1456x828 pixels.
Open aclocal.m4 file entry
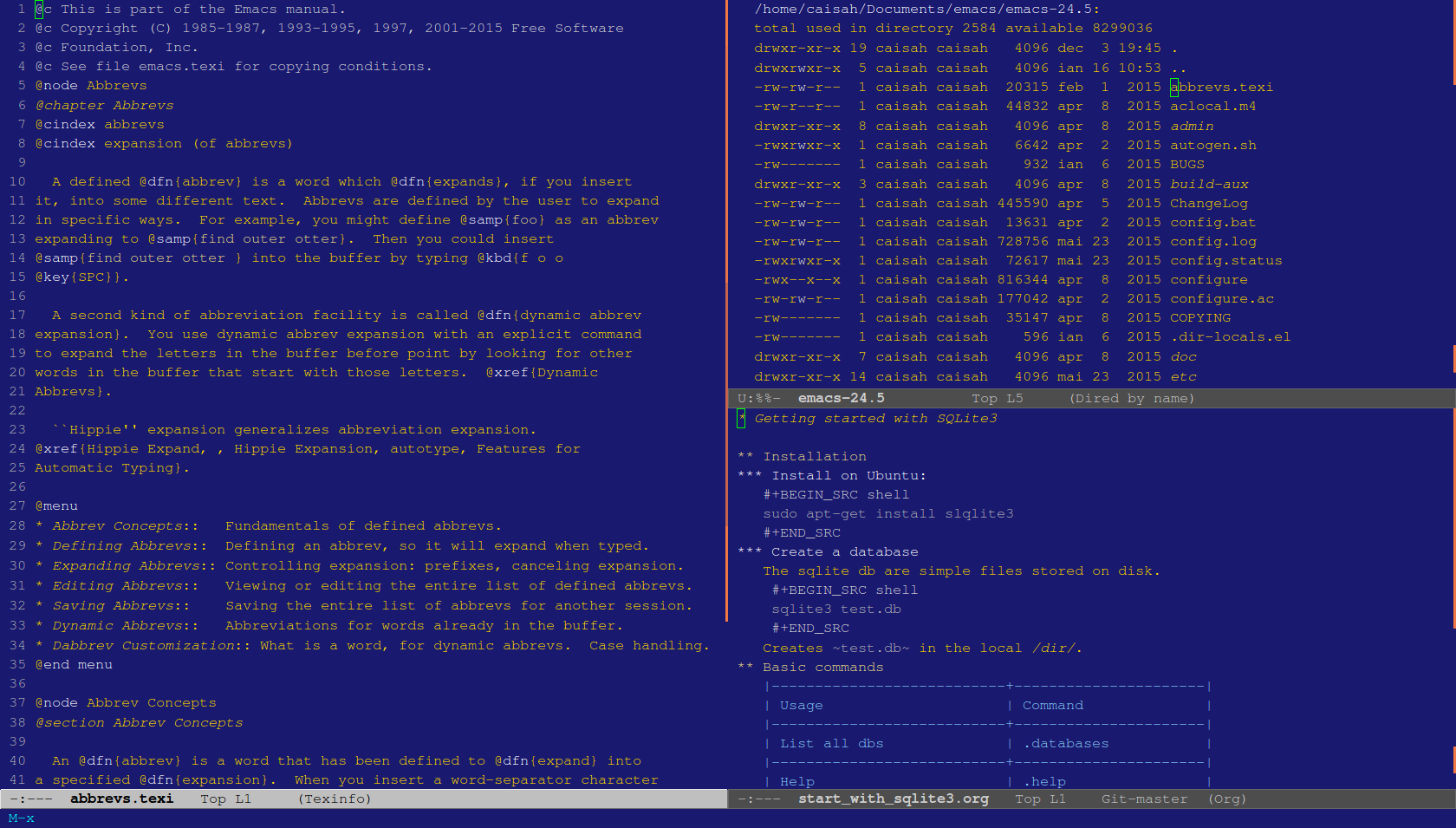pos(1212,106)
